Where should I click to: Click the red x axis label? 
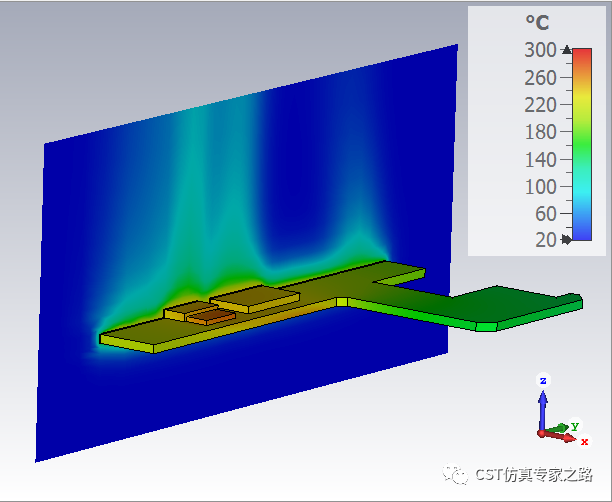coord(584,441)
